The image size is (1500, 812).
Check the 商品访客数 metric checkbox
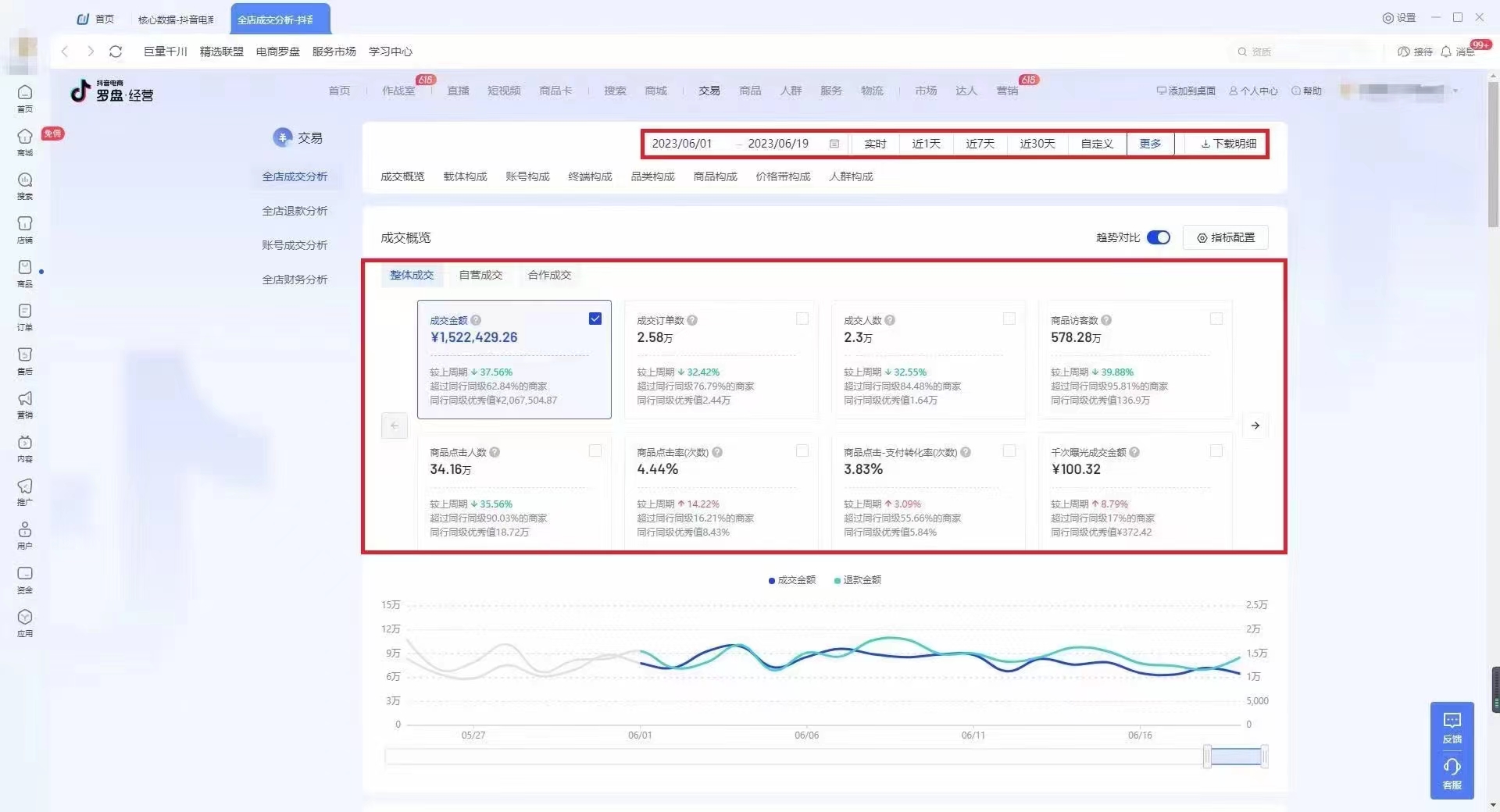pyautogui.click(x=1216, y=319)
